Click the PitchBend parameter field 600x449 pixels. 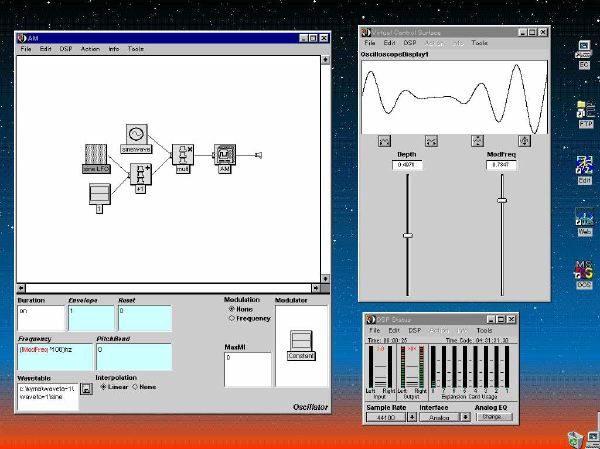click(134, 356)
